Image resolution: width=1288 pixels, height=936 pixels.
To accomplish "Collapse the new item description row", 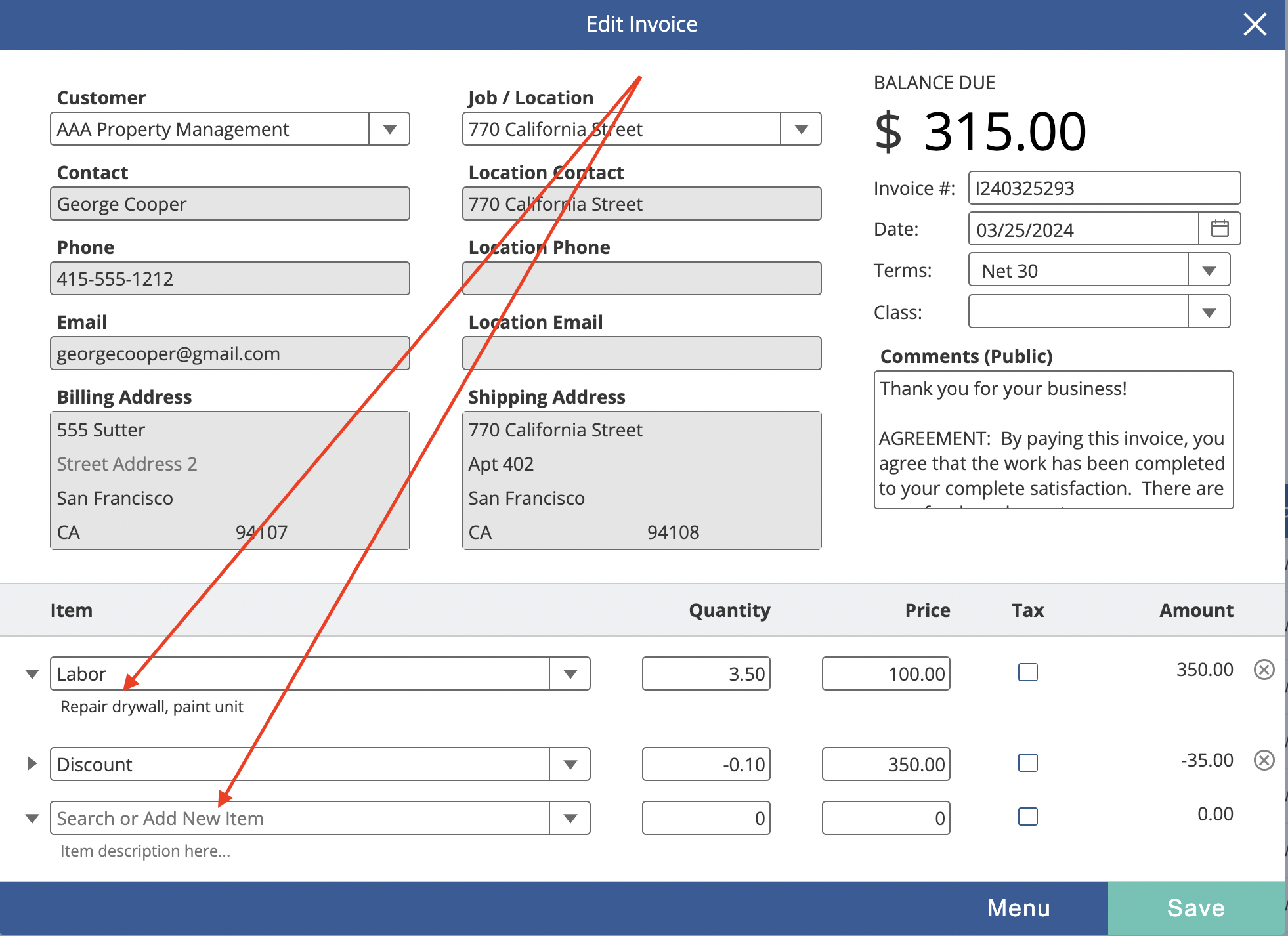I will coord(32,819).
